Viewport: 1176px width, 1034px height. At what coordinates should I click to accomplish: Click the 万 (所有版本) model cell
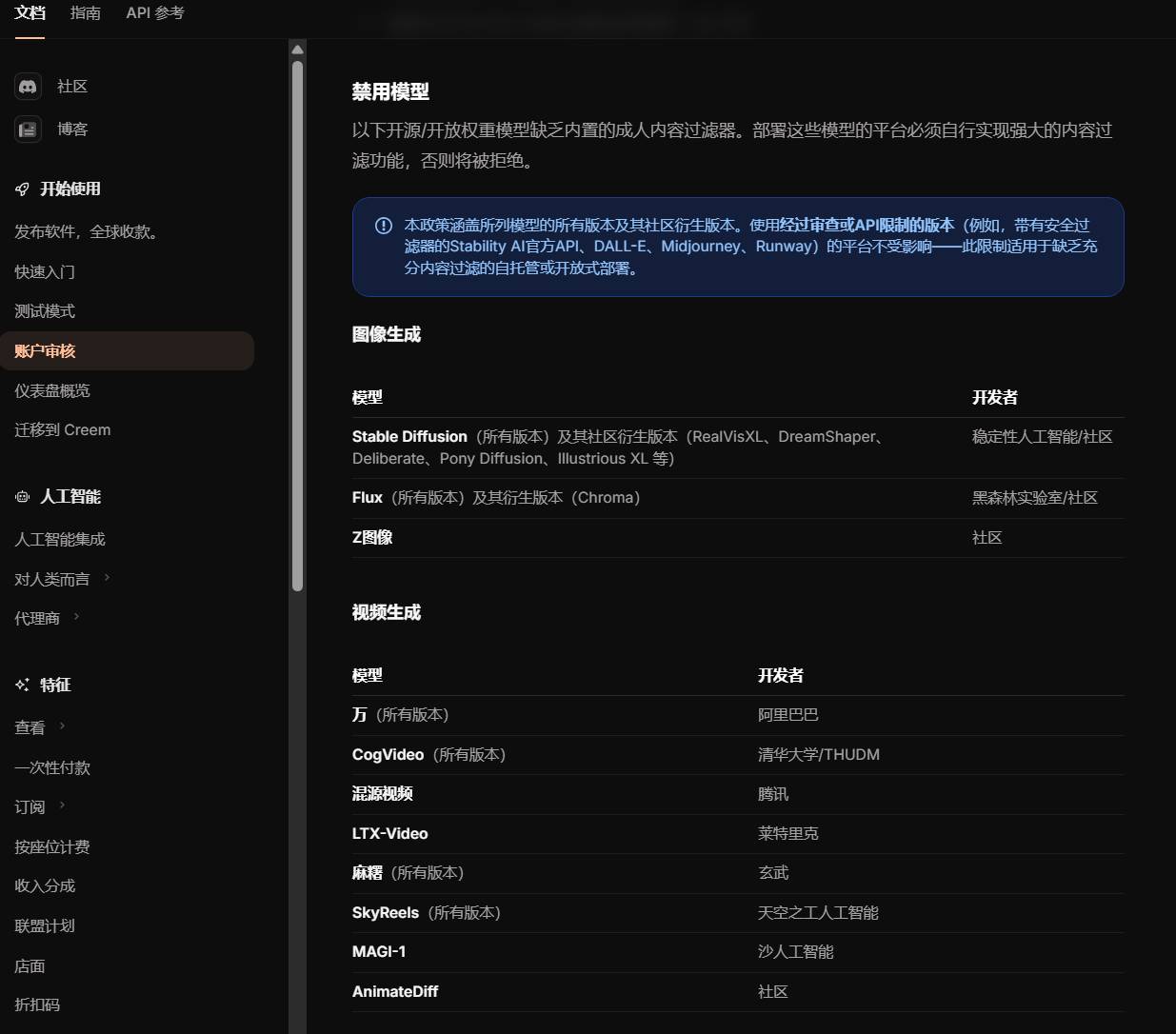[400, 714]
